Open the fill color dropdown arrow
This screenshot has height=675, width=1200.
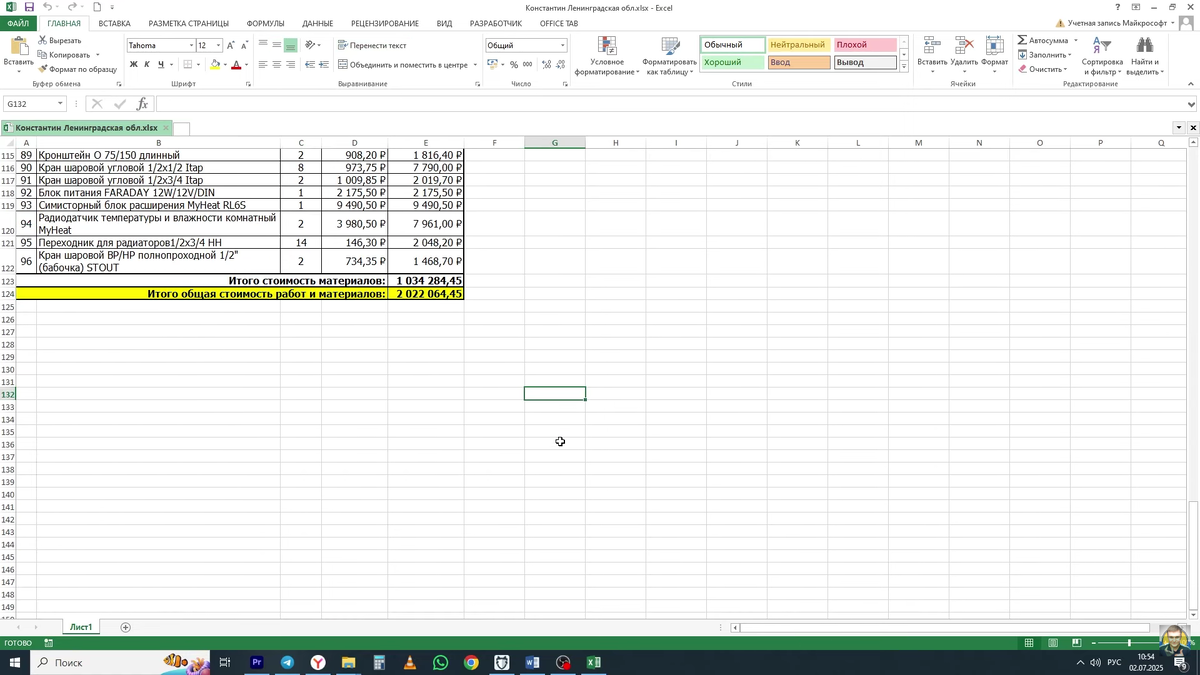tap(225, 65)
